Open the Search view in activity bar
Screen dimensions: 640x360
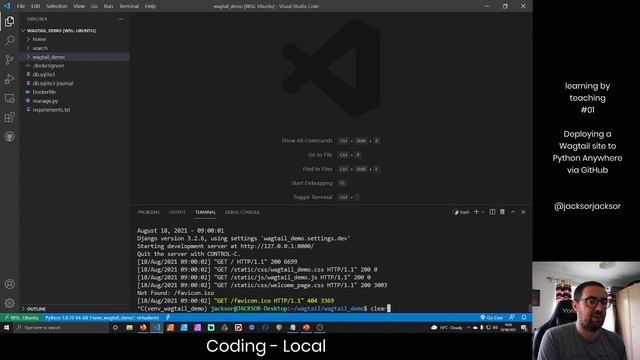[x=9, y=40]
